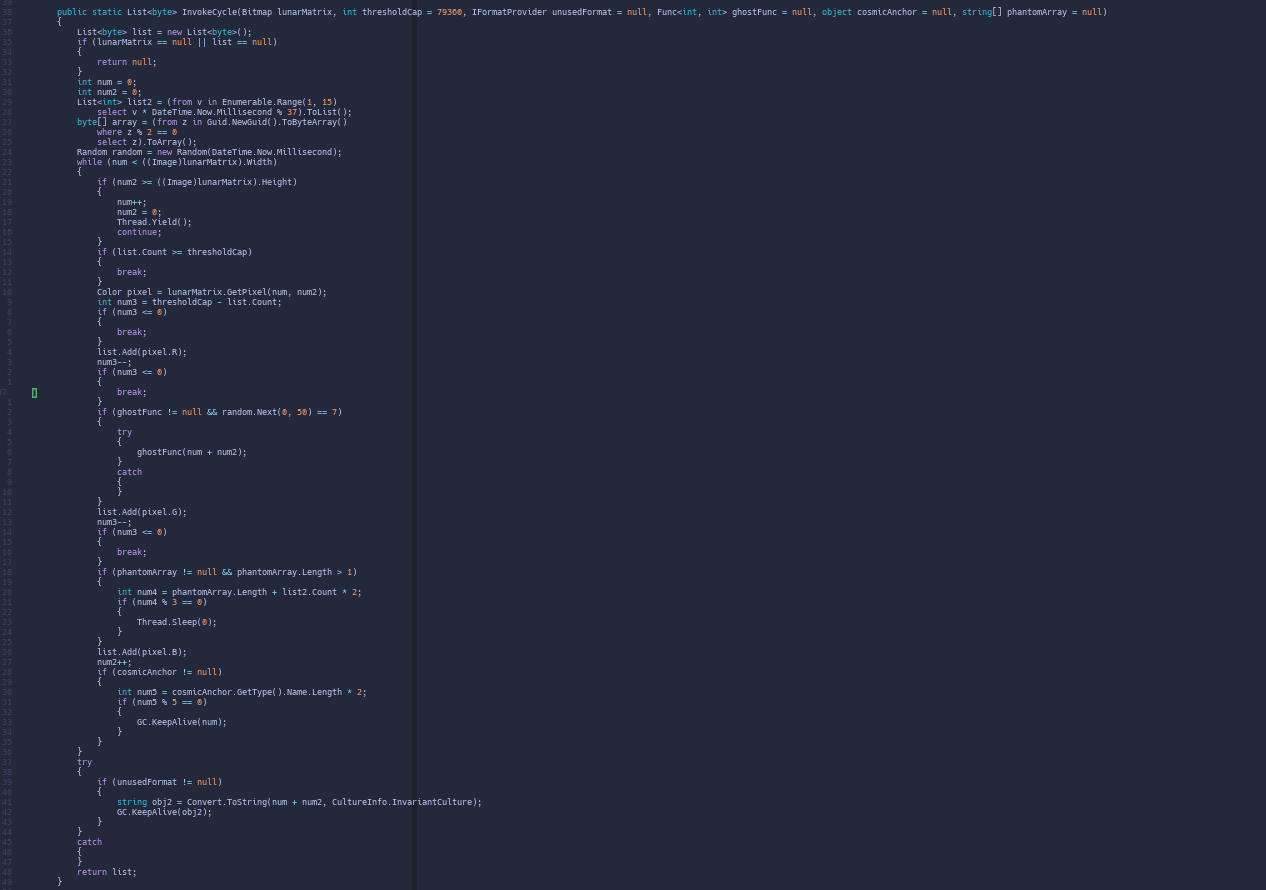Click 'CultureInfo.InvariantCulture' argument
Viewport: 1266px width, 890px height.
point(404,802)
